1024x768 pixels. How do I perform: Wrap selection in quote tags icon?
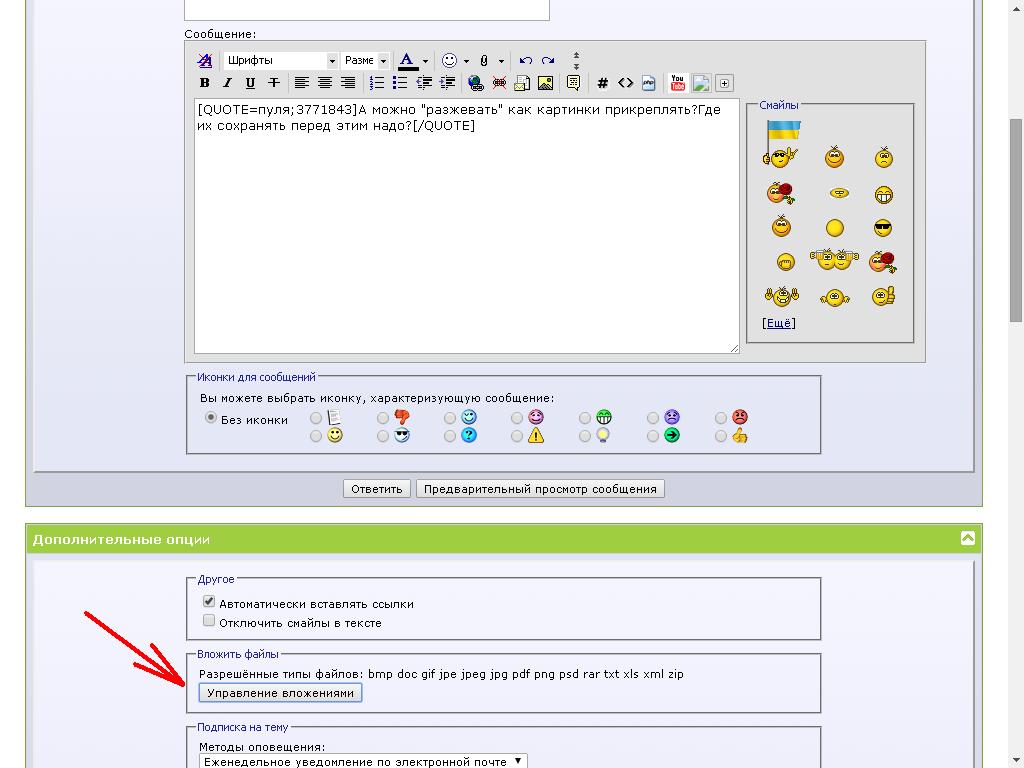coord(573,83)
